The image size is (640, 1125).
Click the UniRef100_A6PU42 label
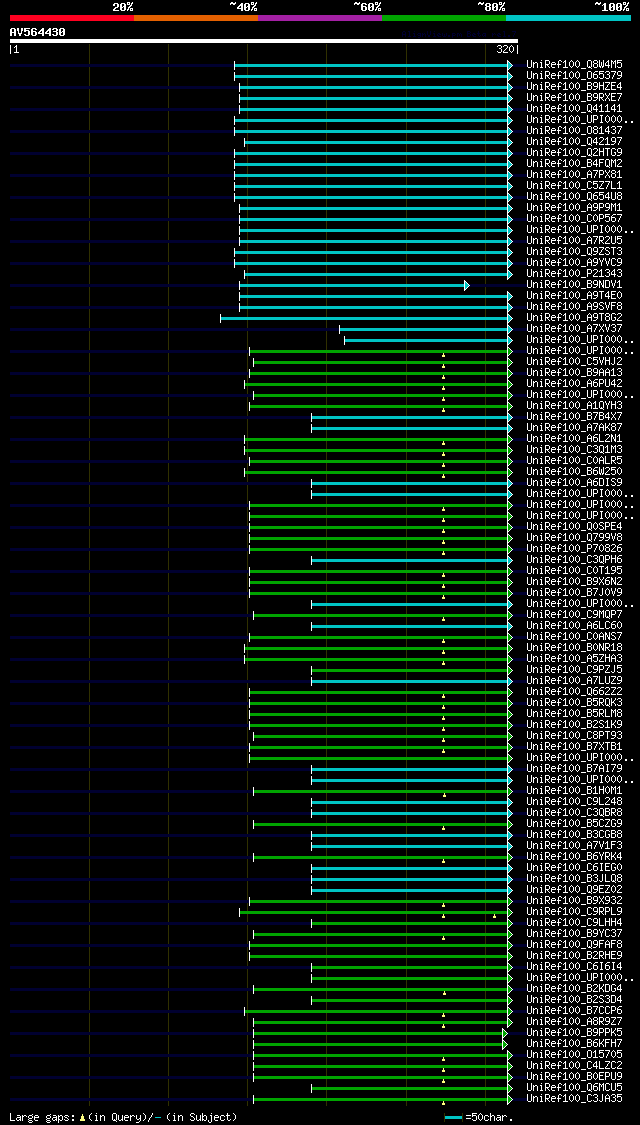point(574,384)
